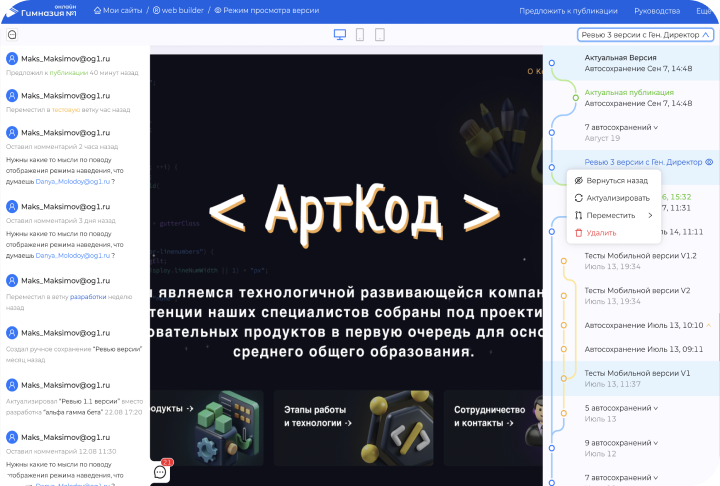This screenshot has width=720, height=486.
Task: Select the Актуальная публикация entry
Action: point(631,98)
